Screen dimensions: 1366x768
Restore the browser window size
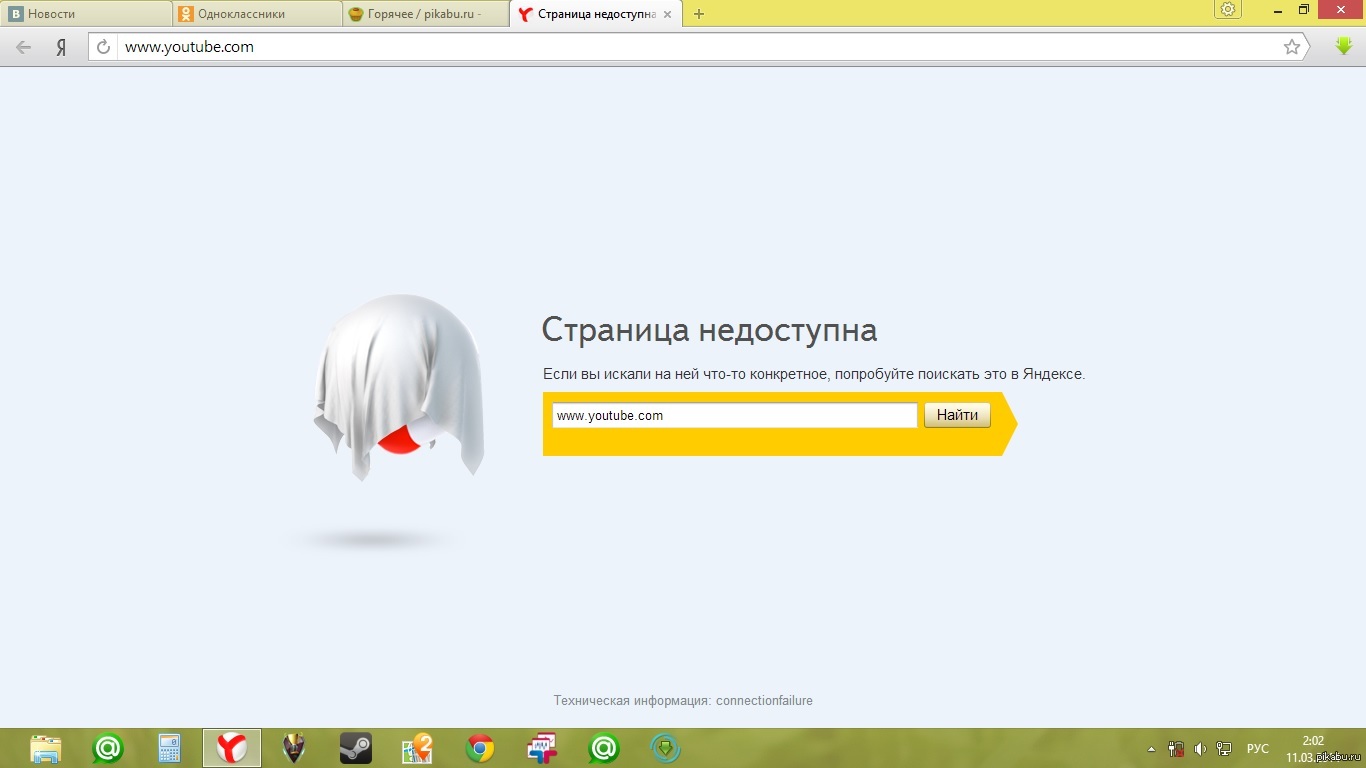pos(1303,10)
